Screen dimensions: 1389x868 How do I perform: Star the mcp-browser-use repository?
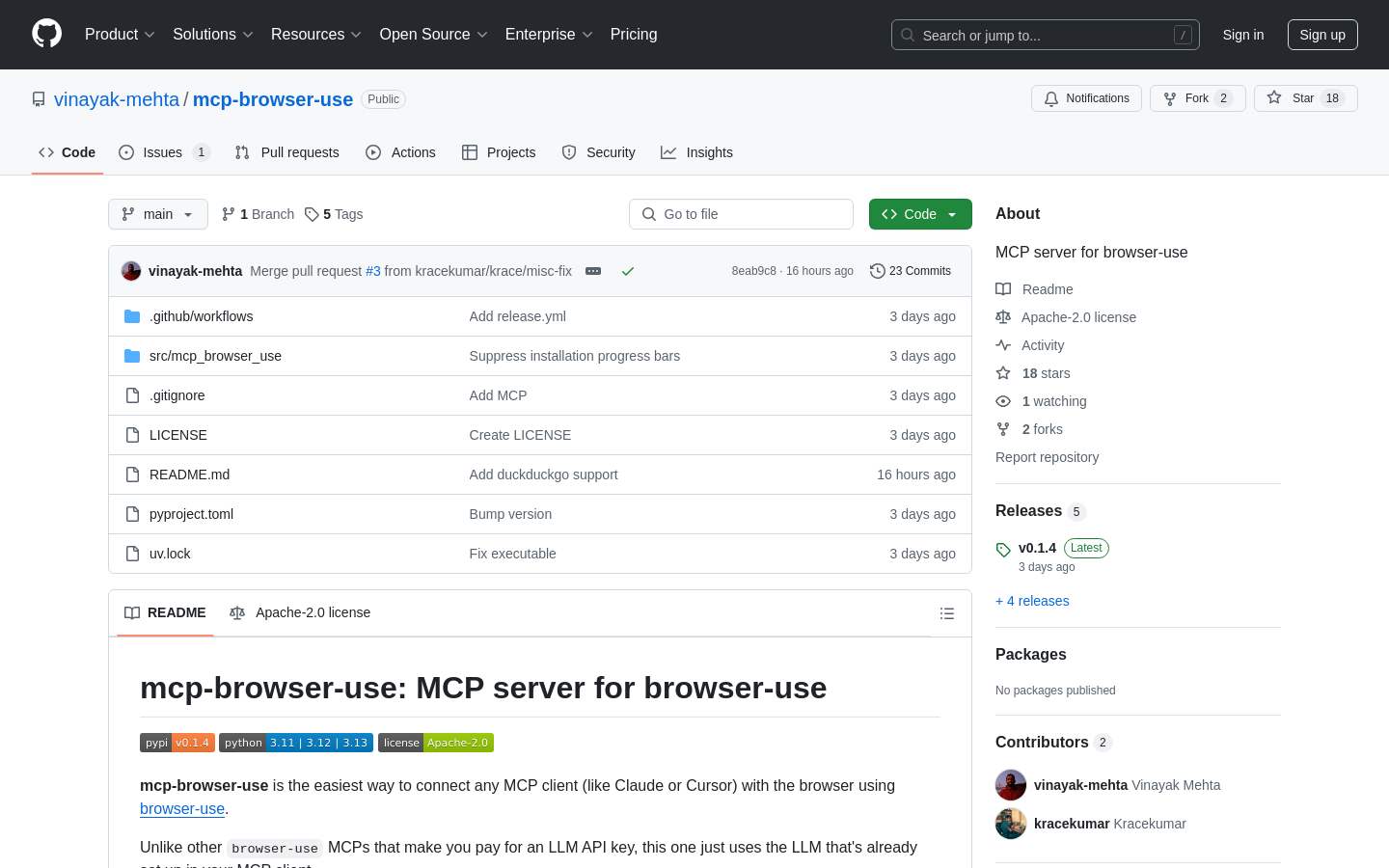point(1305,98)
